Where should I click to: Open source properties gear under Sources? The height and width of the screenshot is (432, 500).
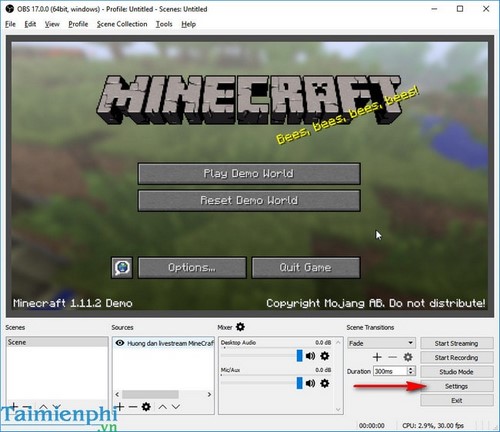click(x=146, y=407)
